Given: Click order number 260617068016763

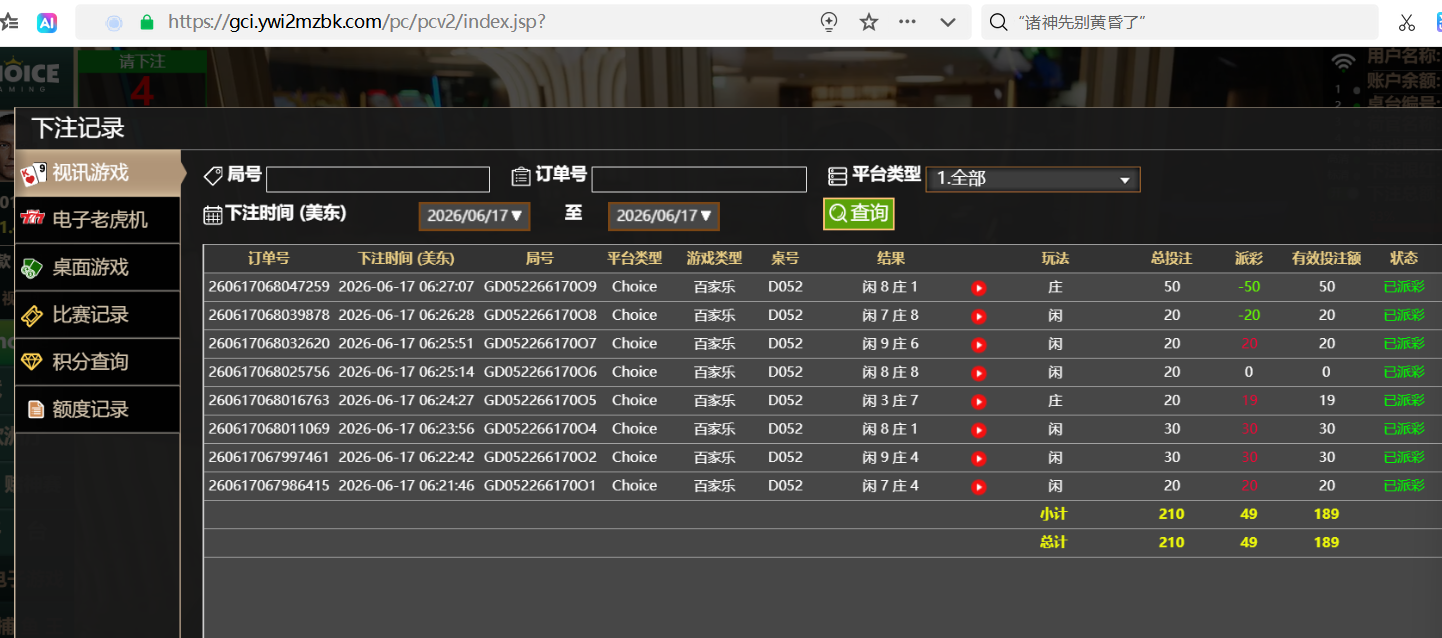Looking at the screenshot, I should tap(269, 400).
